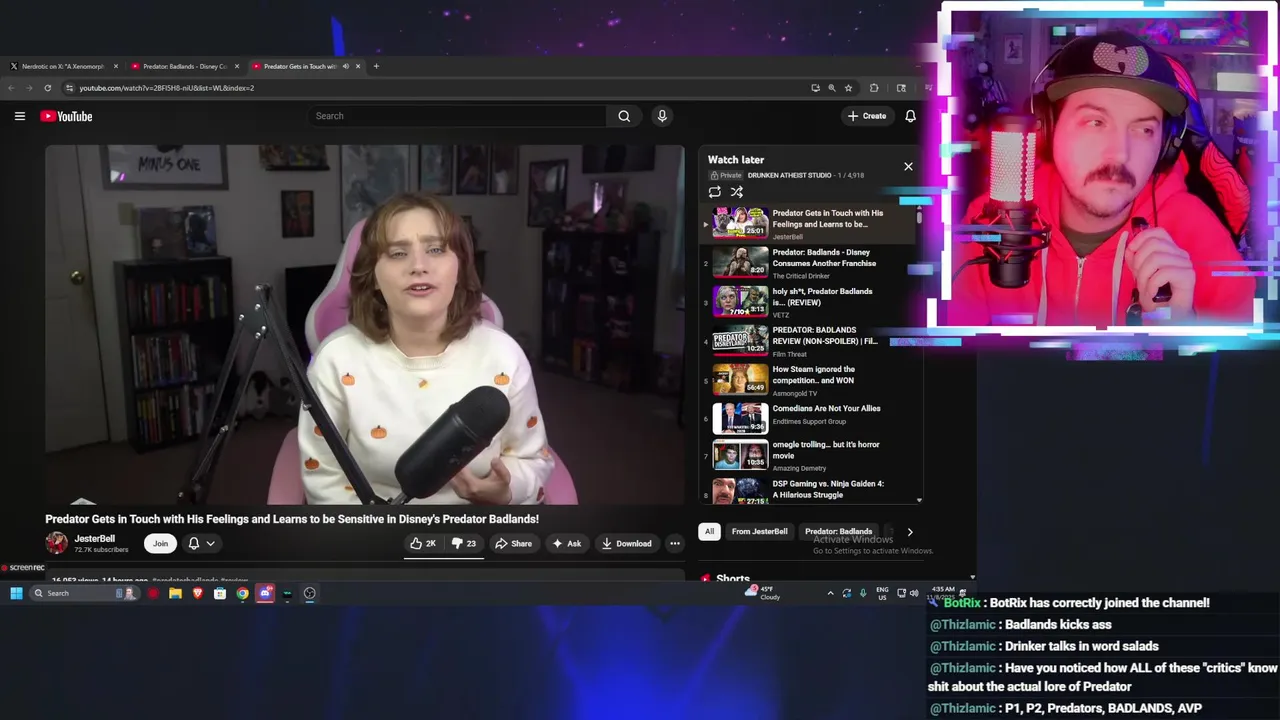1280x720 pixels.
Task: Click the Watch later playlist title
Action: coord(736,160)
